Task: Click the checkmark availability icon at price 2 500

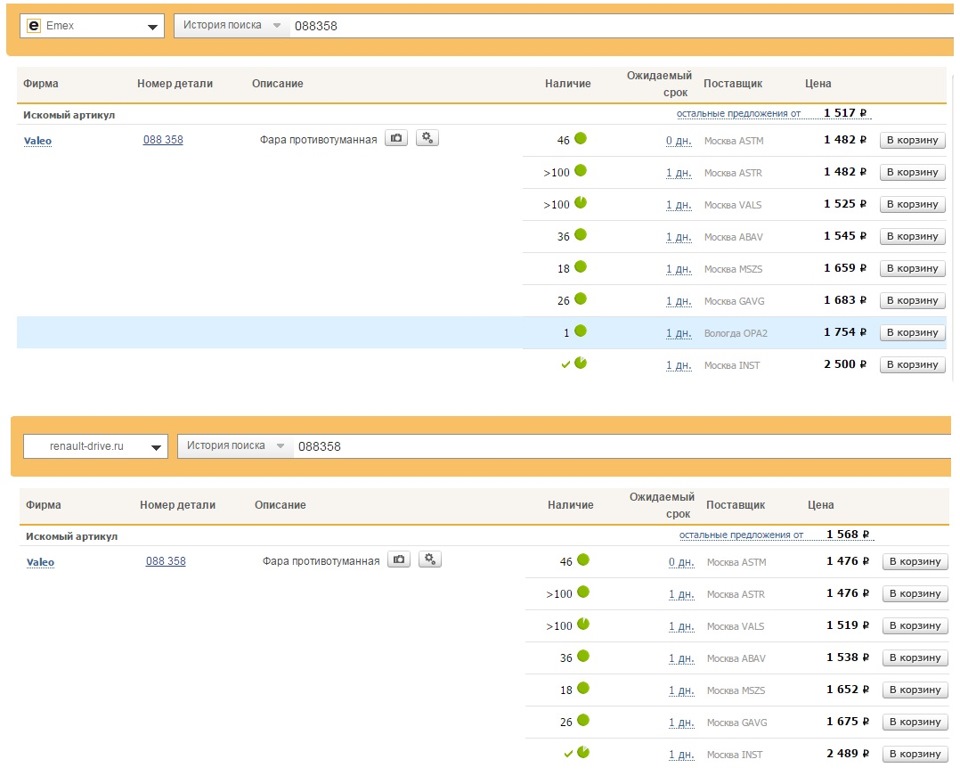Action: [566, 364]
